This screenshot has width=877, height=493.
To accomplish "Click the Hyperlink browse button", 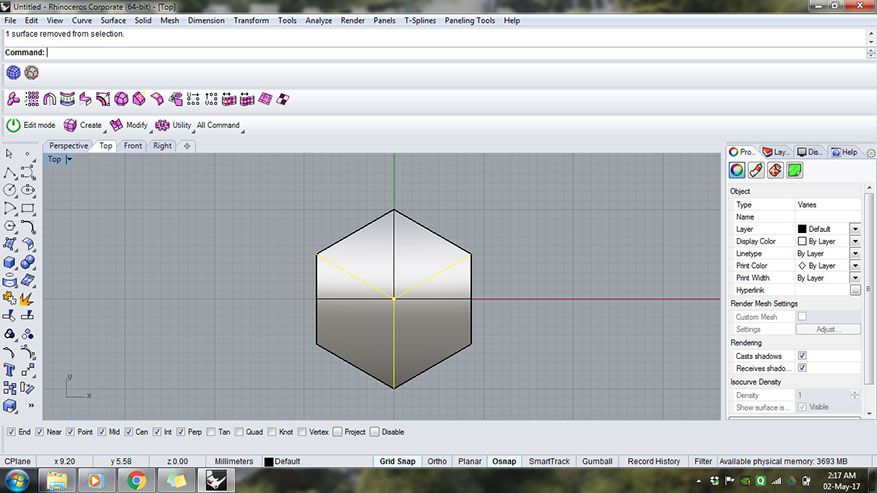I will tap(855, 290).
